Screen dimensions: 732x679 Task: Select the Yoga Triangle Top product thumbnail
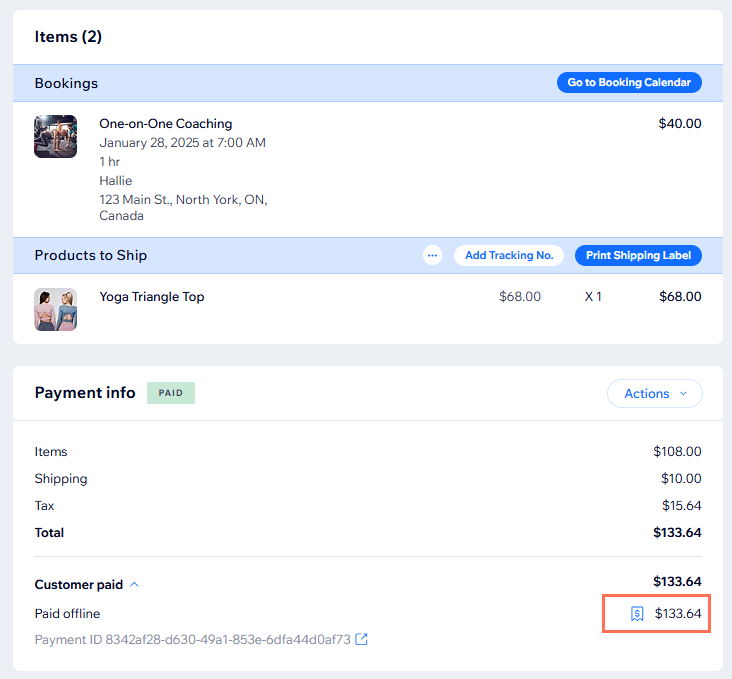point(55,309)
